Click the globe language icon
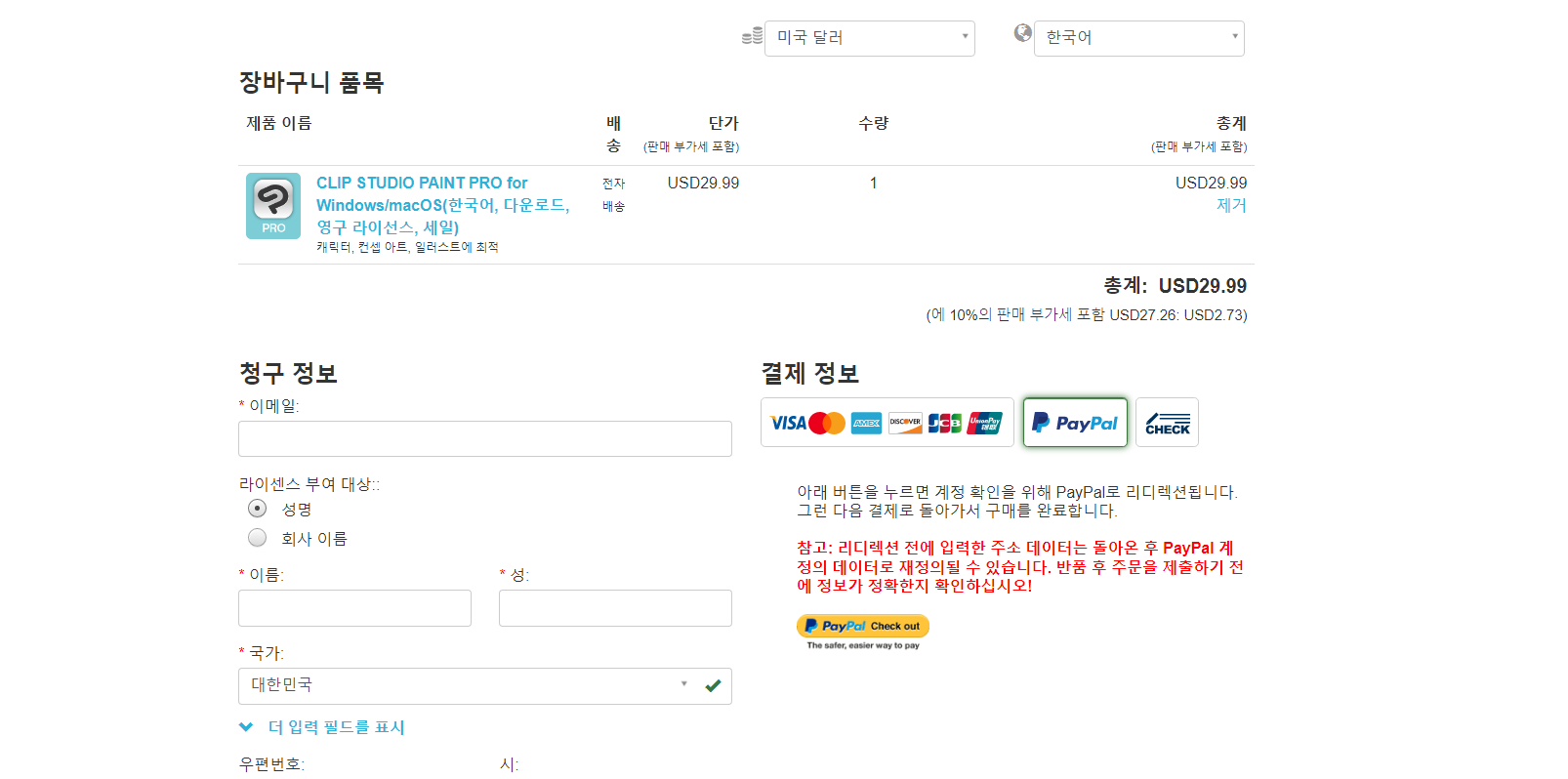This screenshot has height=779, width=1568. click(x=1022, y=33)
